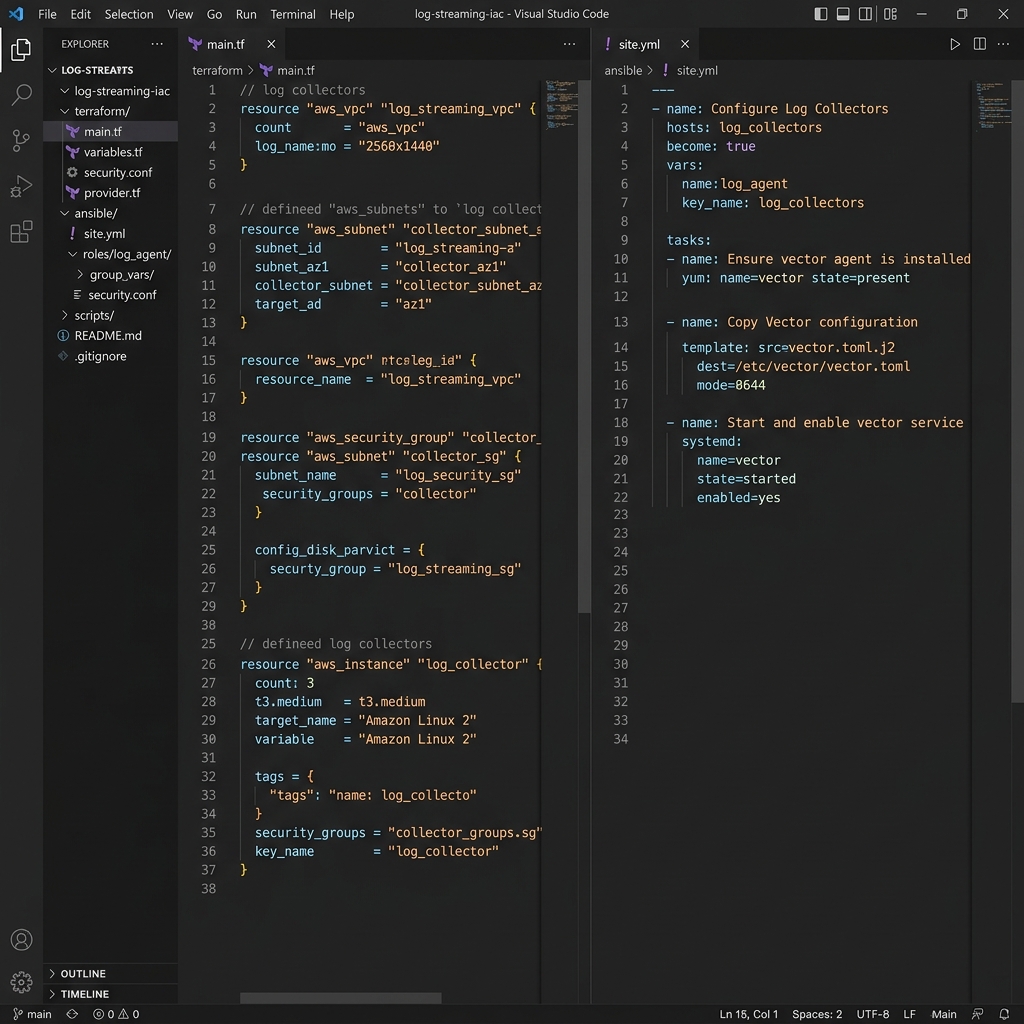Click the Explorer more actions ellipsis

click(157, 44)
